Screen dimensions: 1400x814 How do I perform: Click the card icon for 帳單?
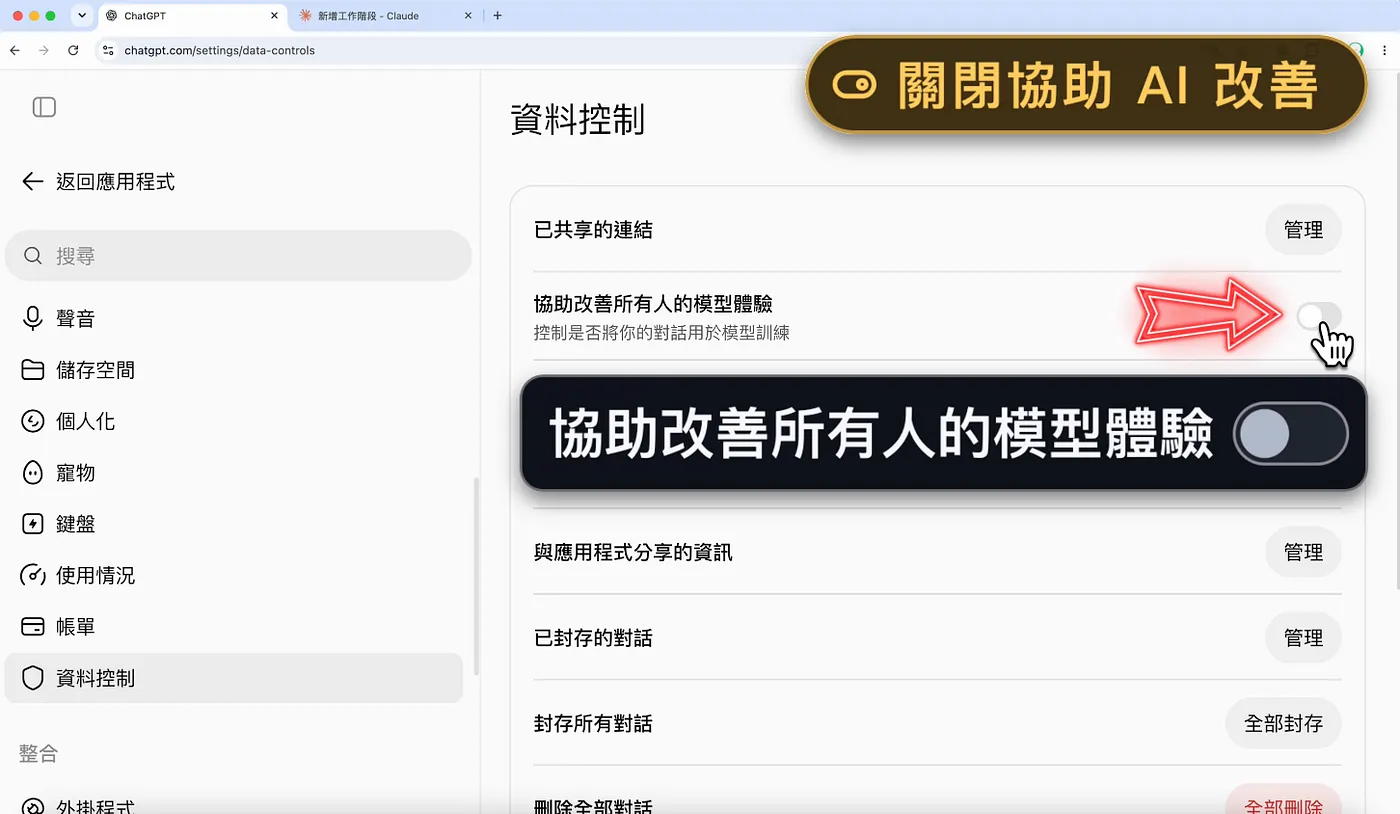tap(33, 627)
